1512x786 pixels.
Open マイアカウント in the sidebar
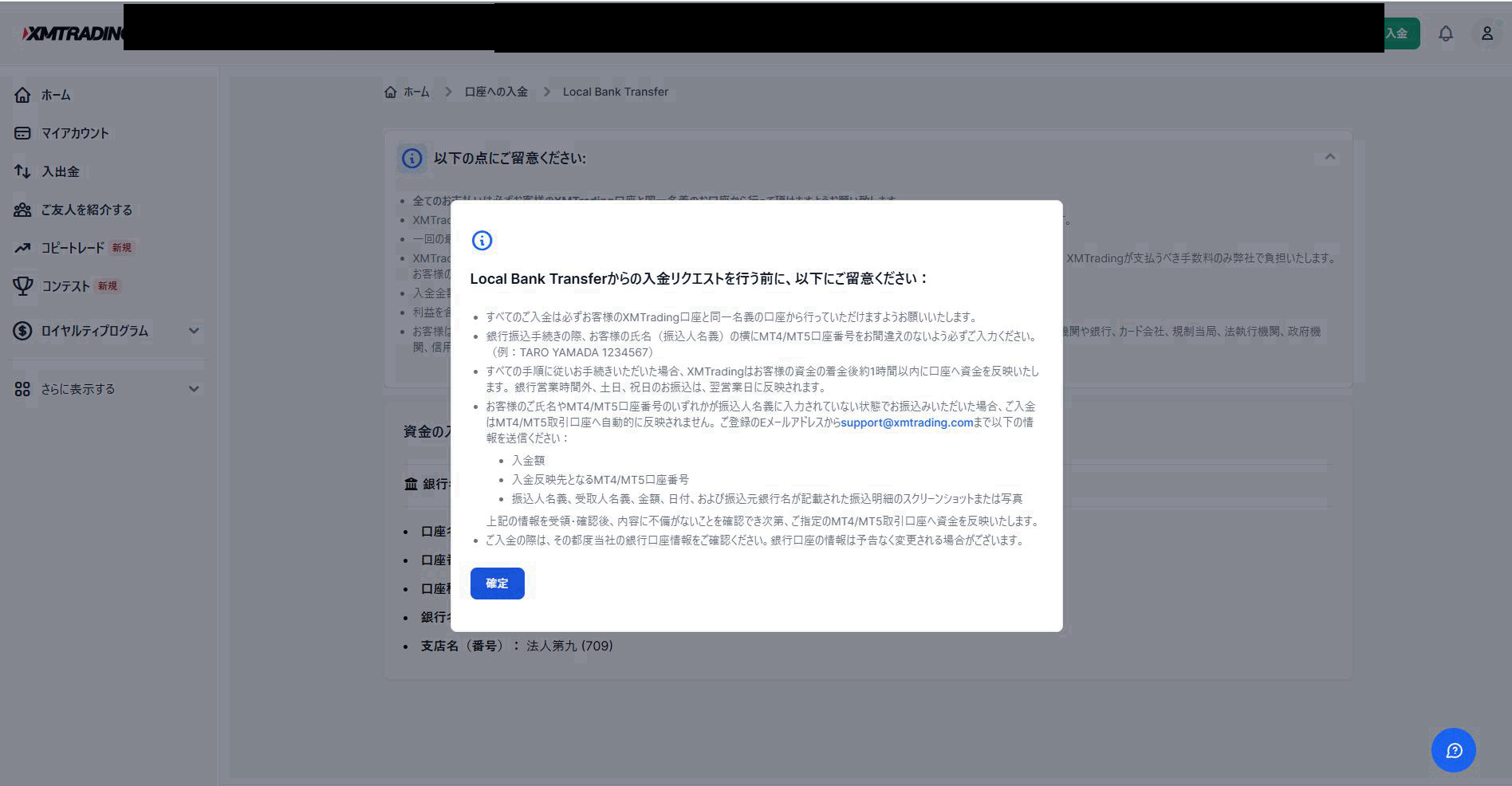click(x=75, y=133)
